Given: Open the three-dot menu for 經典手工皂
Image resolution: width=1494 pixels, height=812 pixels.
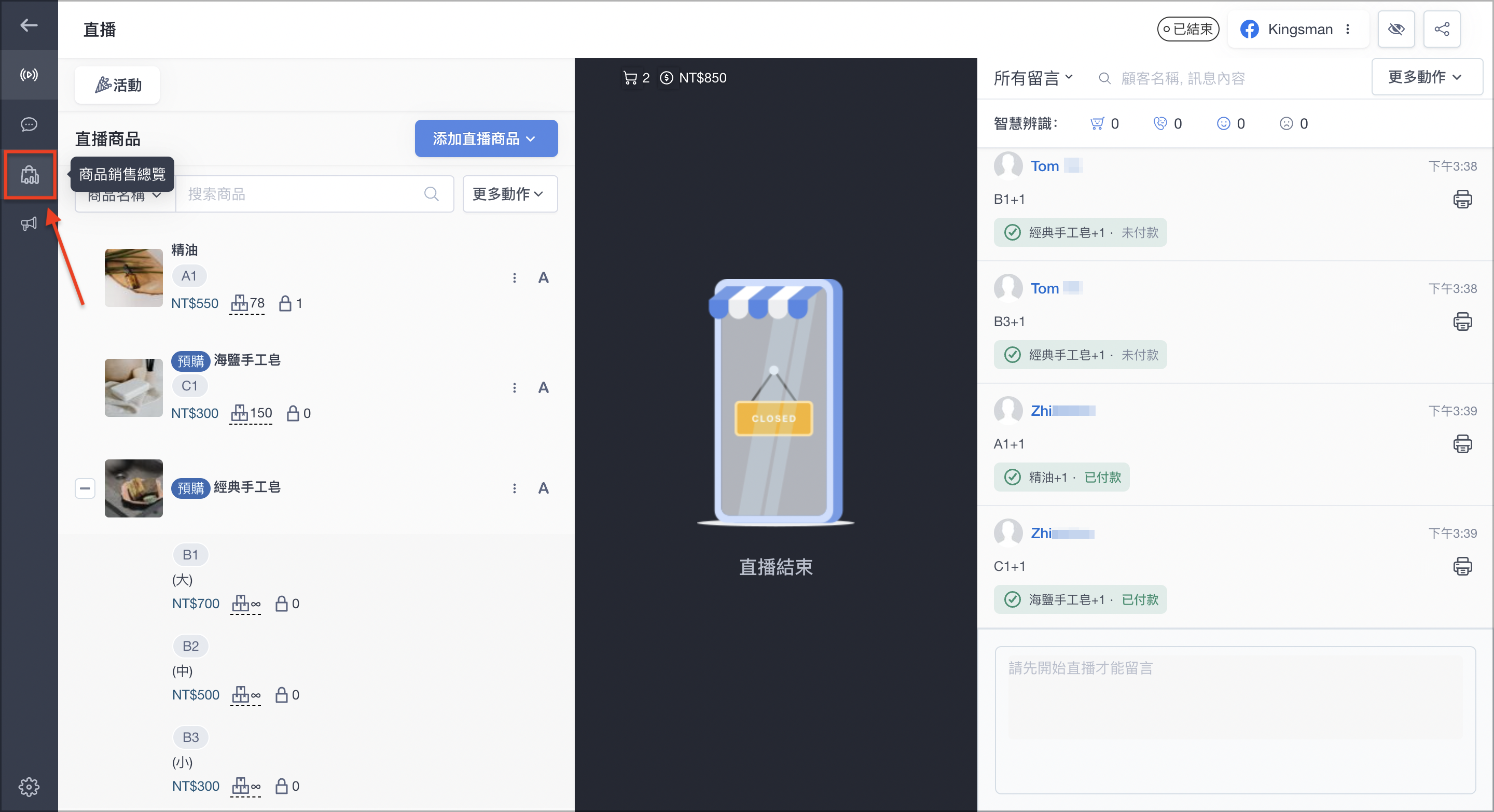Looking at the screenshot, I should point(514,488).
